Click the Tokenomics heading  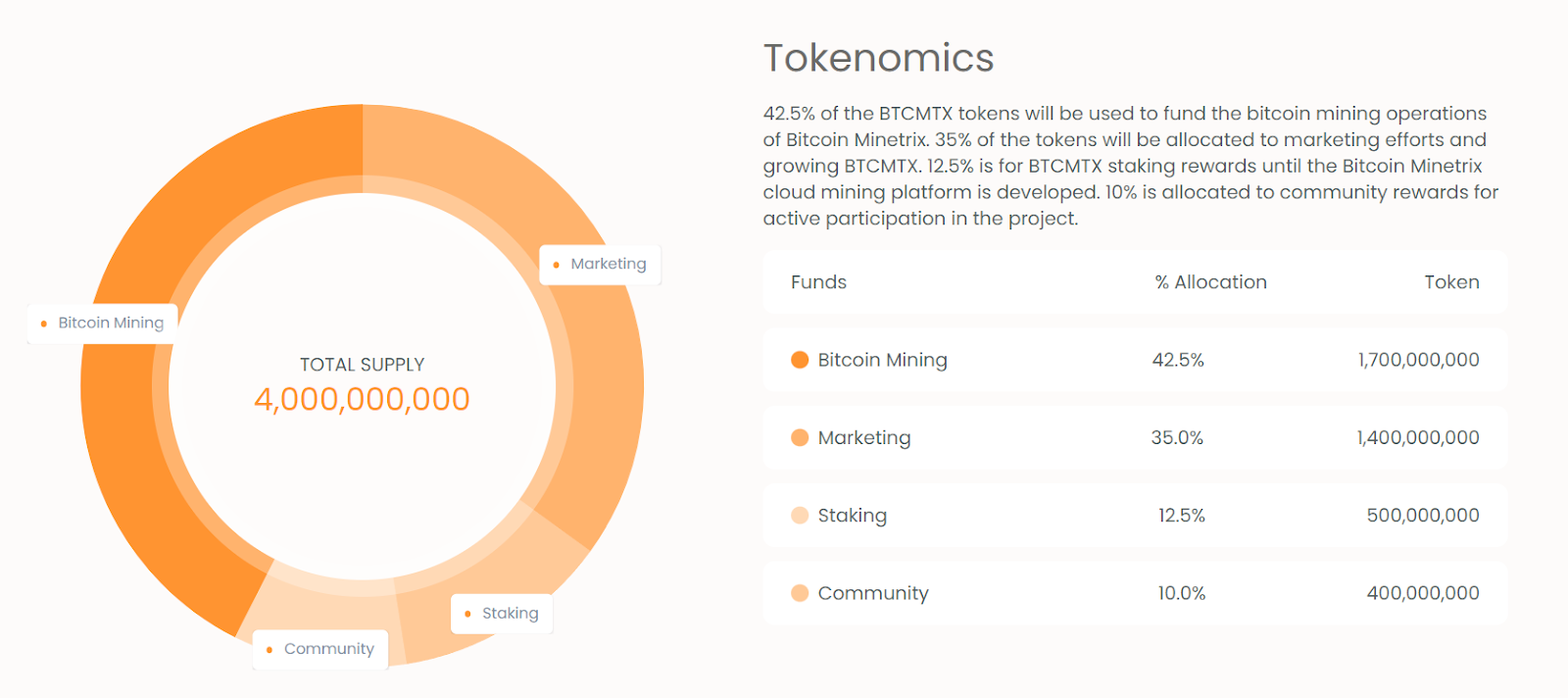point(879,58)
